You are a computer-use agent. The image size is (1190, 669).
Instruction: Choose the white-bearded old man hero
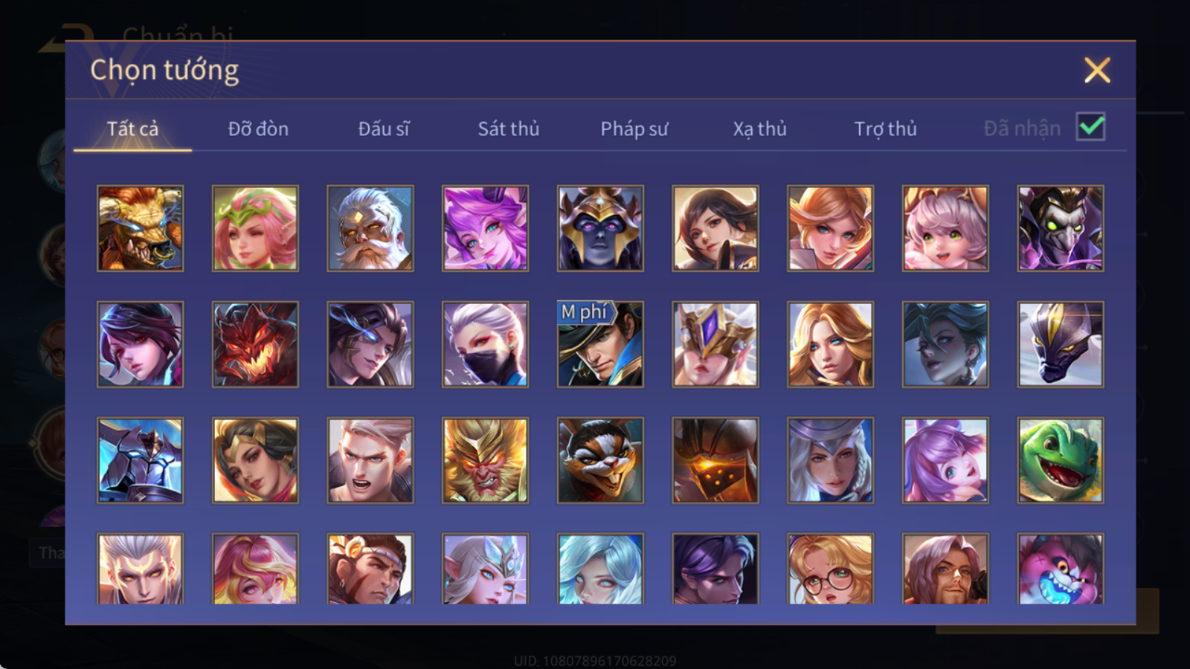click(370, 228)
